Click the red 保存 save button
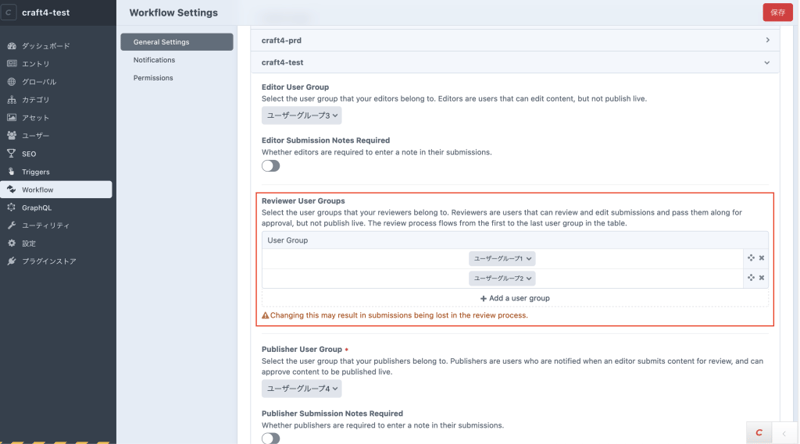The height and width of the screenshot is (444, 800). coord(777,12)
